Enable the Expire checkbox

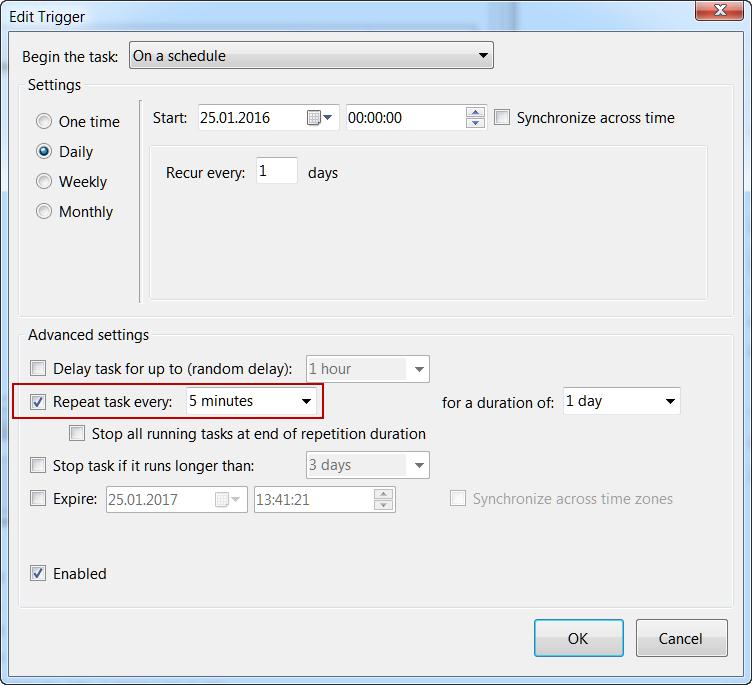[38, 498]
